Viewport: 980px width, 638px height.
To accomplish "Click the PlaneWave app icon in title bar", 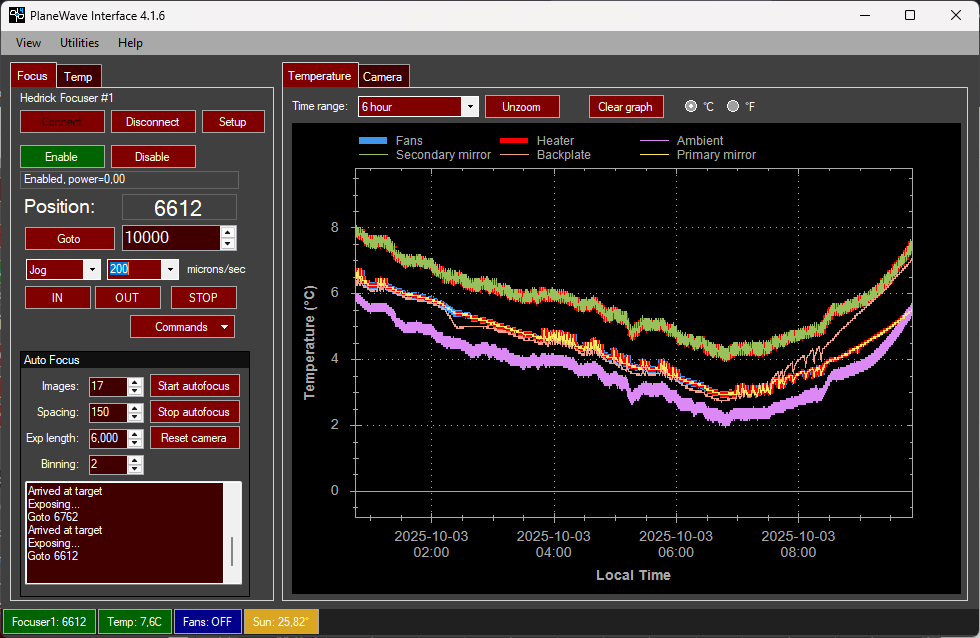I will click(17, 15).
